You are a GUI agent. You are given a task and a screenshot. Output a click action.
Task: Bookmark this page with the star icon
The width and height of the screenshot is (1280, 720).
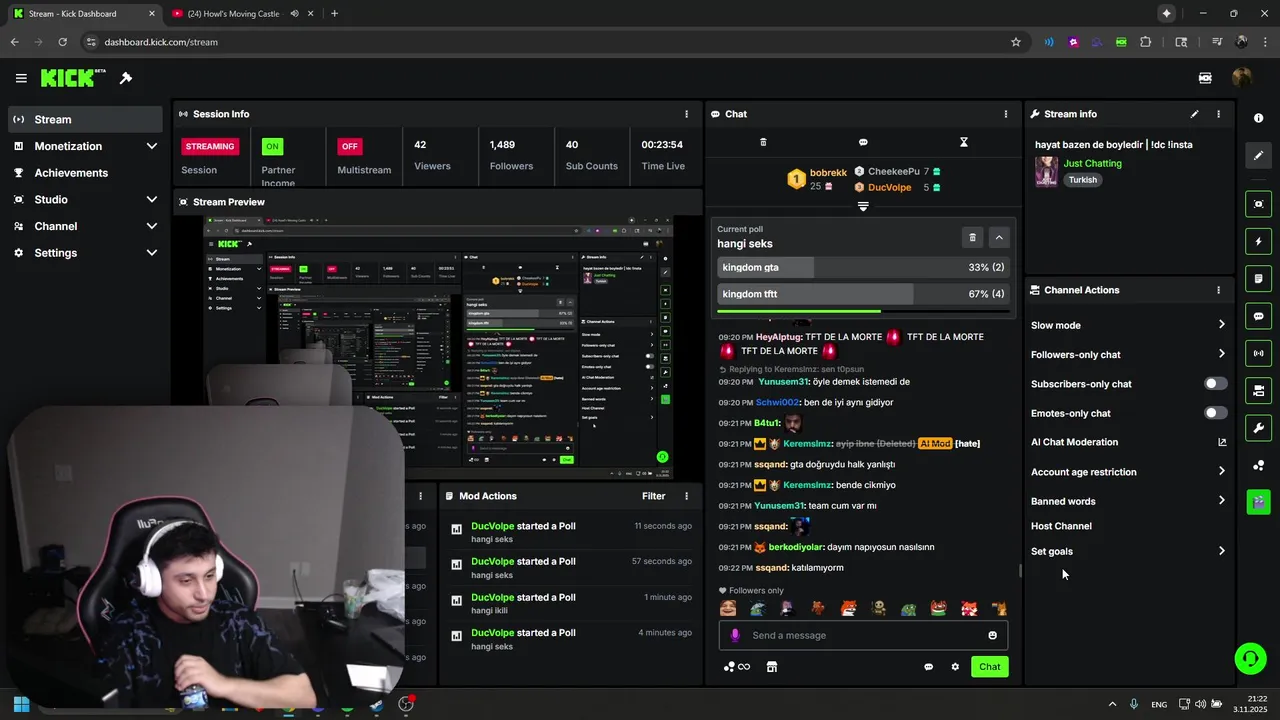[1016, 42]
